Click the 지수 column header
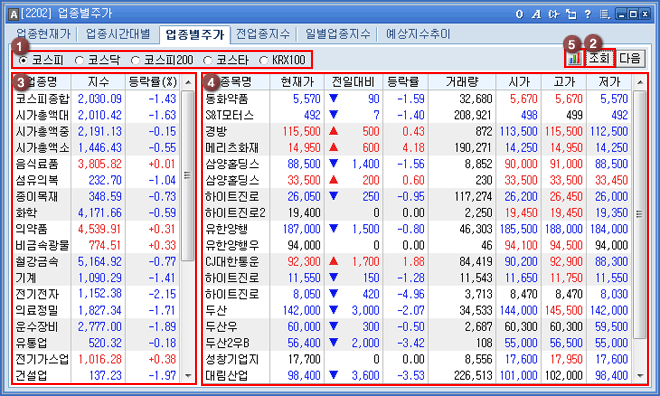Screen dimensions: 660x396 tap(98, 82)
